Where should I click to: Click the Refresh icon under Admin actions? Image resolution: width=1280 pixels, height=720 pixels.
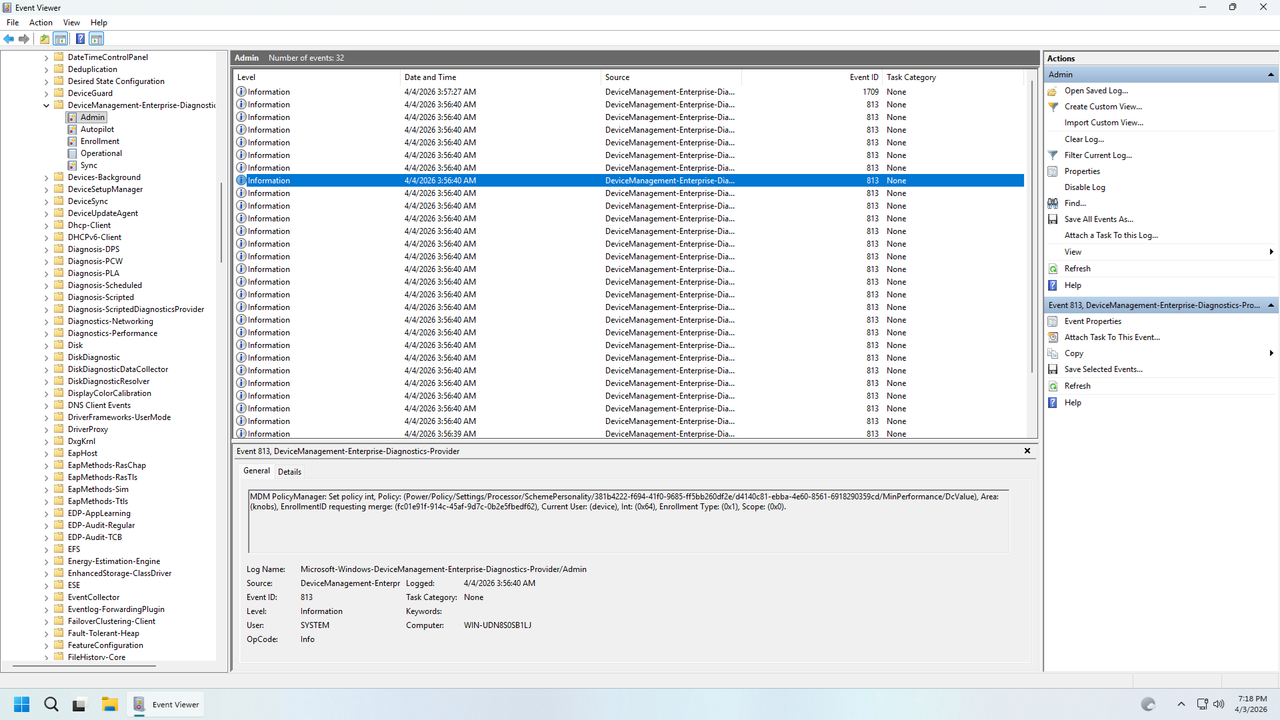coord(1053,268)
